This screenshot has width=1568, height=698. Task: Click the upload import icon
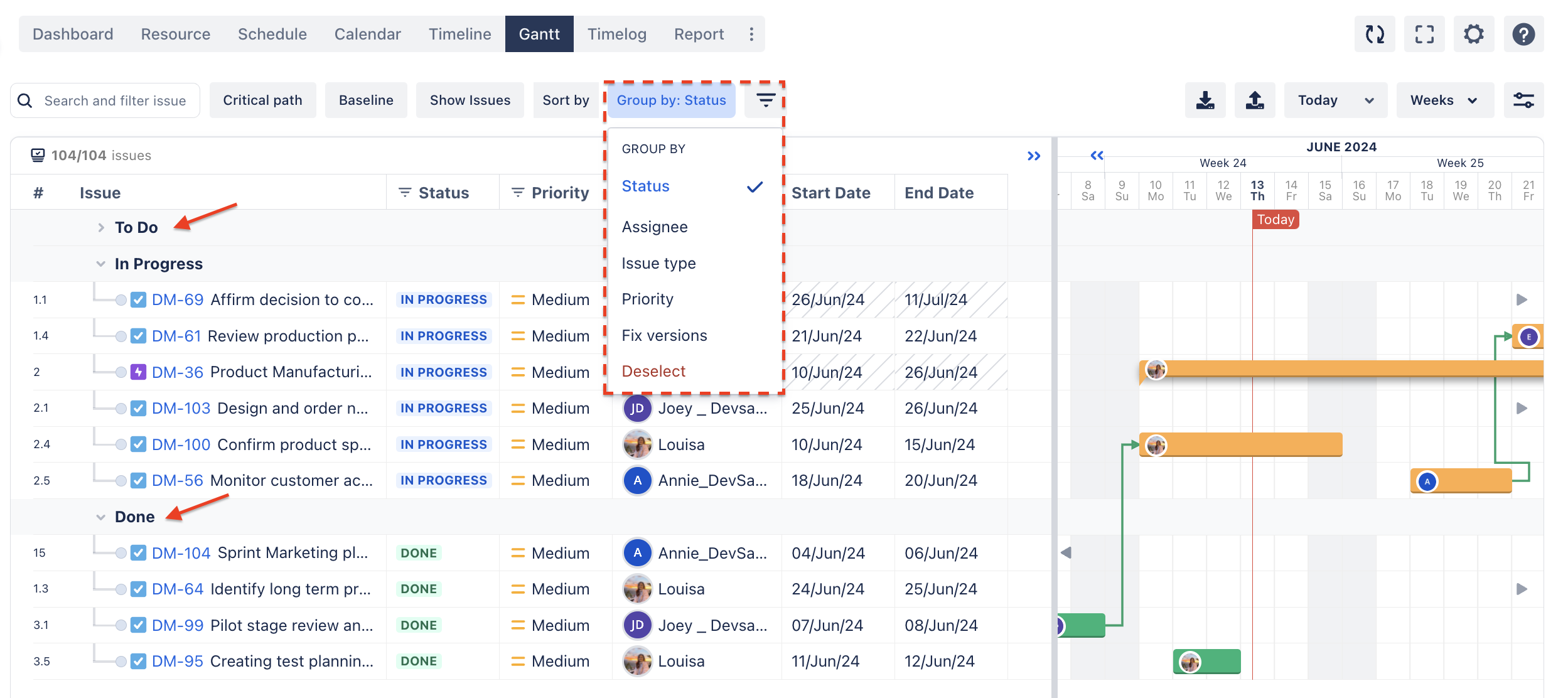pos(1255,99)
